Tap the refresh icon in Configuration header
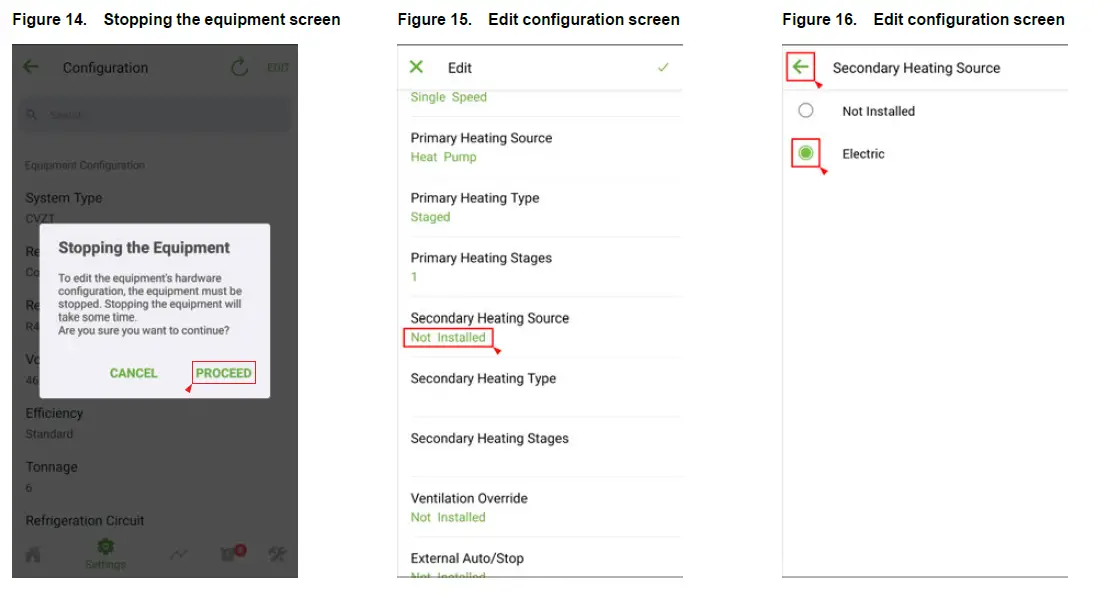This screenshot has width=1115, height=596. pyautogui.click(x=239, y=67)
